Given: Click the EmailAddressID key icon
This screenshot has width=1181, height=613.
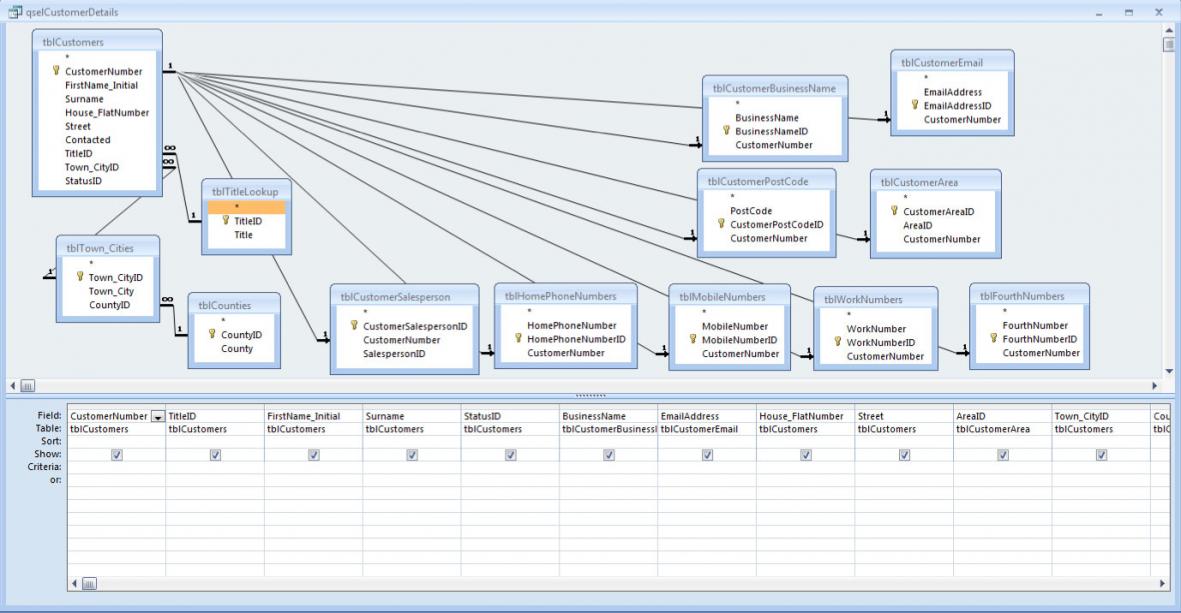Looking at the screenshot, I should pyautogui.click(x=915, y=105).
